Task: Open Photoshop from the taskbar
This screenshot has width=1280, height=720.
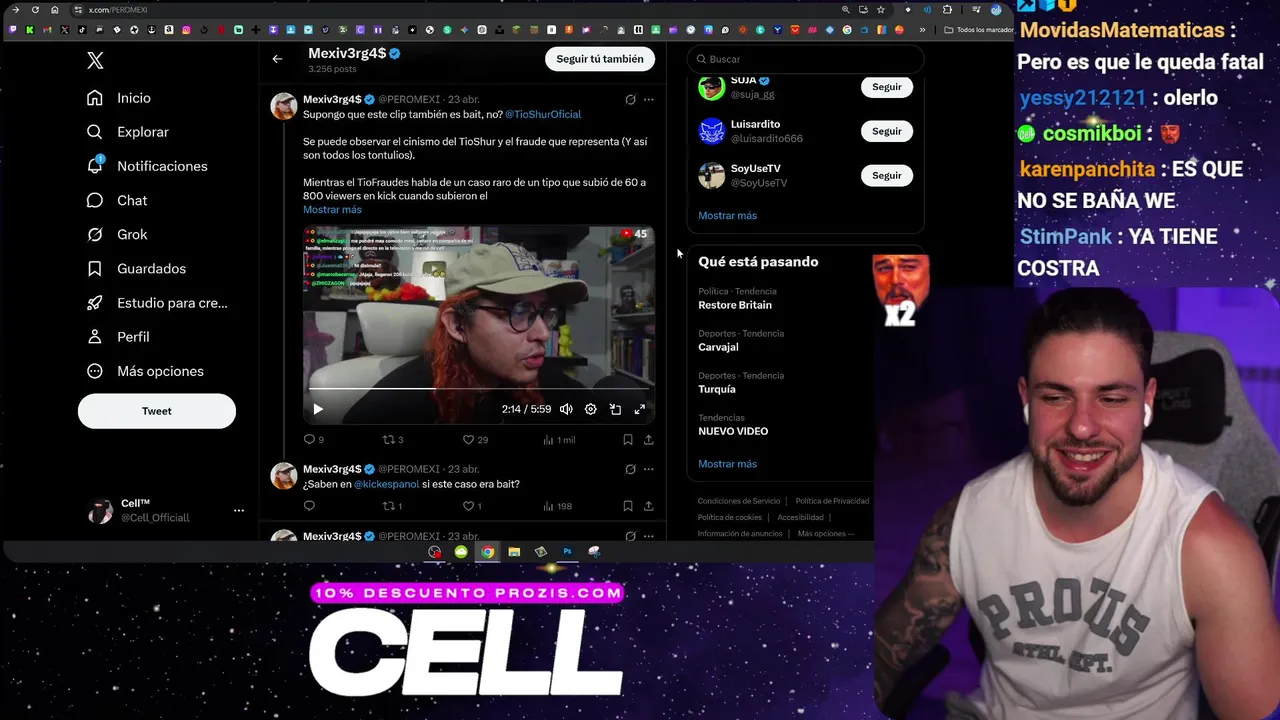Action: point(567,552)
